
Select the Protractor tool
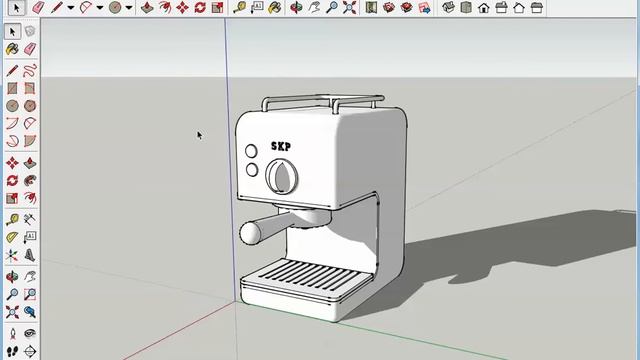click(x=12, y=237)
